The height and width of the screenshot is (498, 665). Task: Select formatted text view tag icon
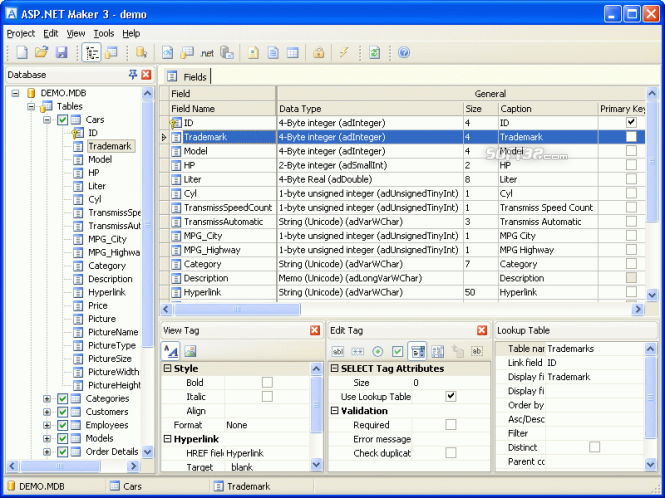tap(171, 351)
